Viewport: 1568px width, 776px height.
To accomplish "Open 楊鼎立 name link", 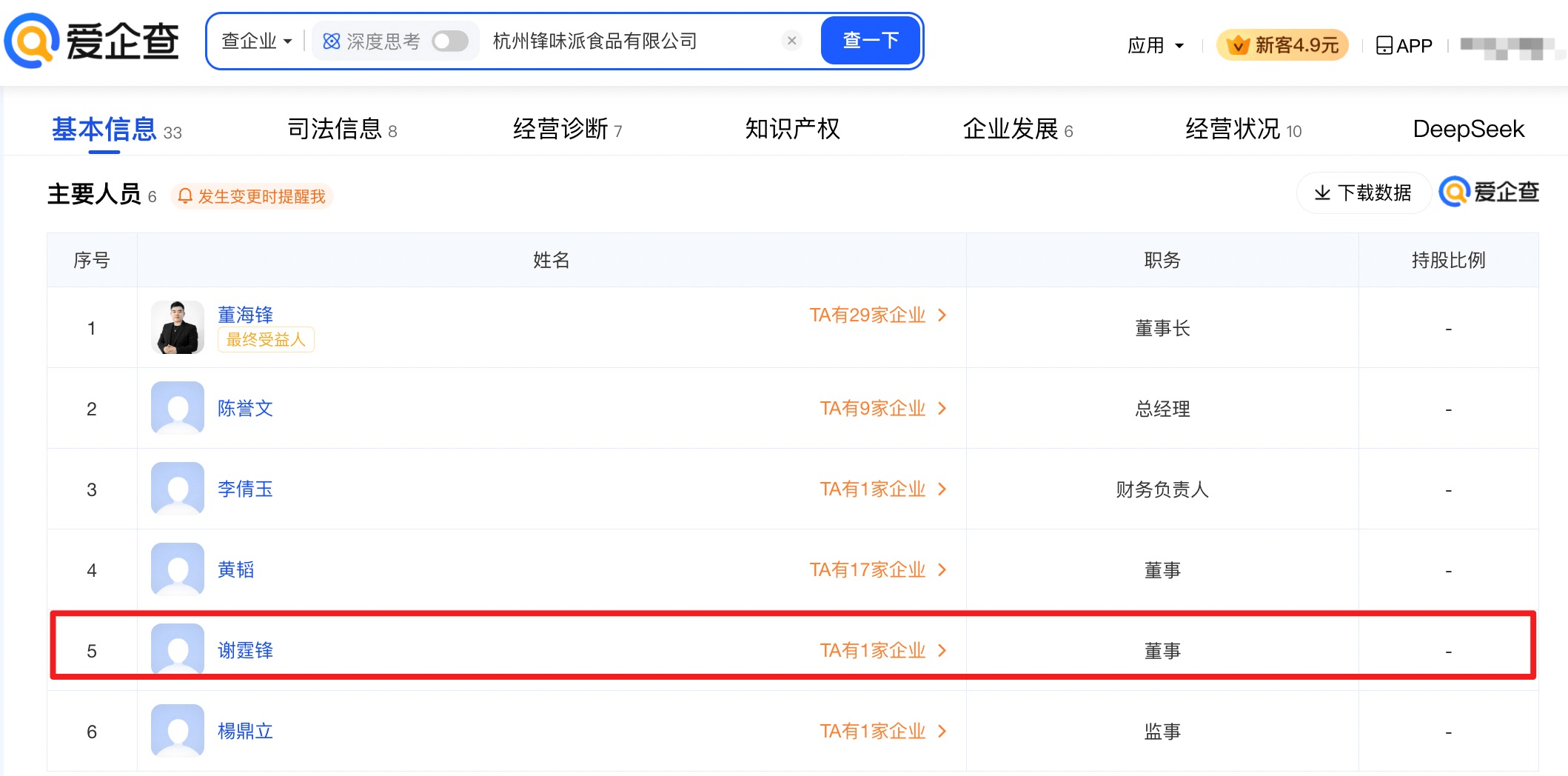I will pos(245,731).
